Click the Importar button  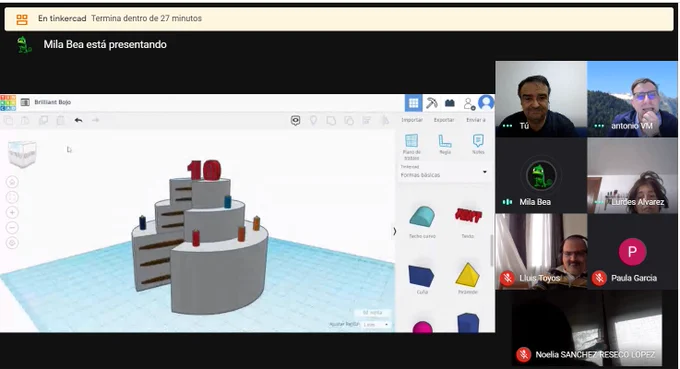(x=412, y=120)
